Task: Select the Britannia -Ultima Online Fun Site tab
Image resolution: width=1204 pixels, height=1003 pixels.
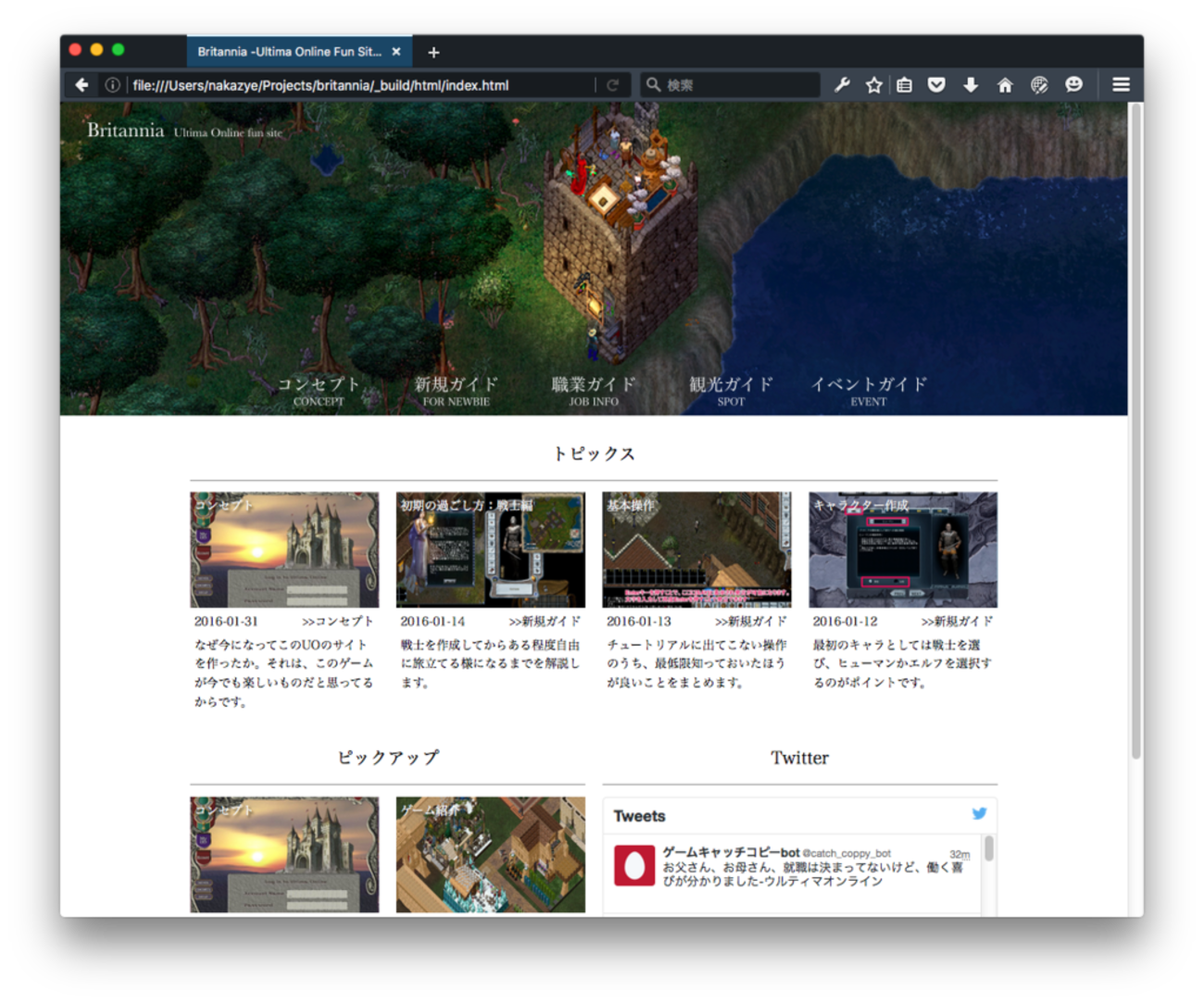Action: 299,52
